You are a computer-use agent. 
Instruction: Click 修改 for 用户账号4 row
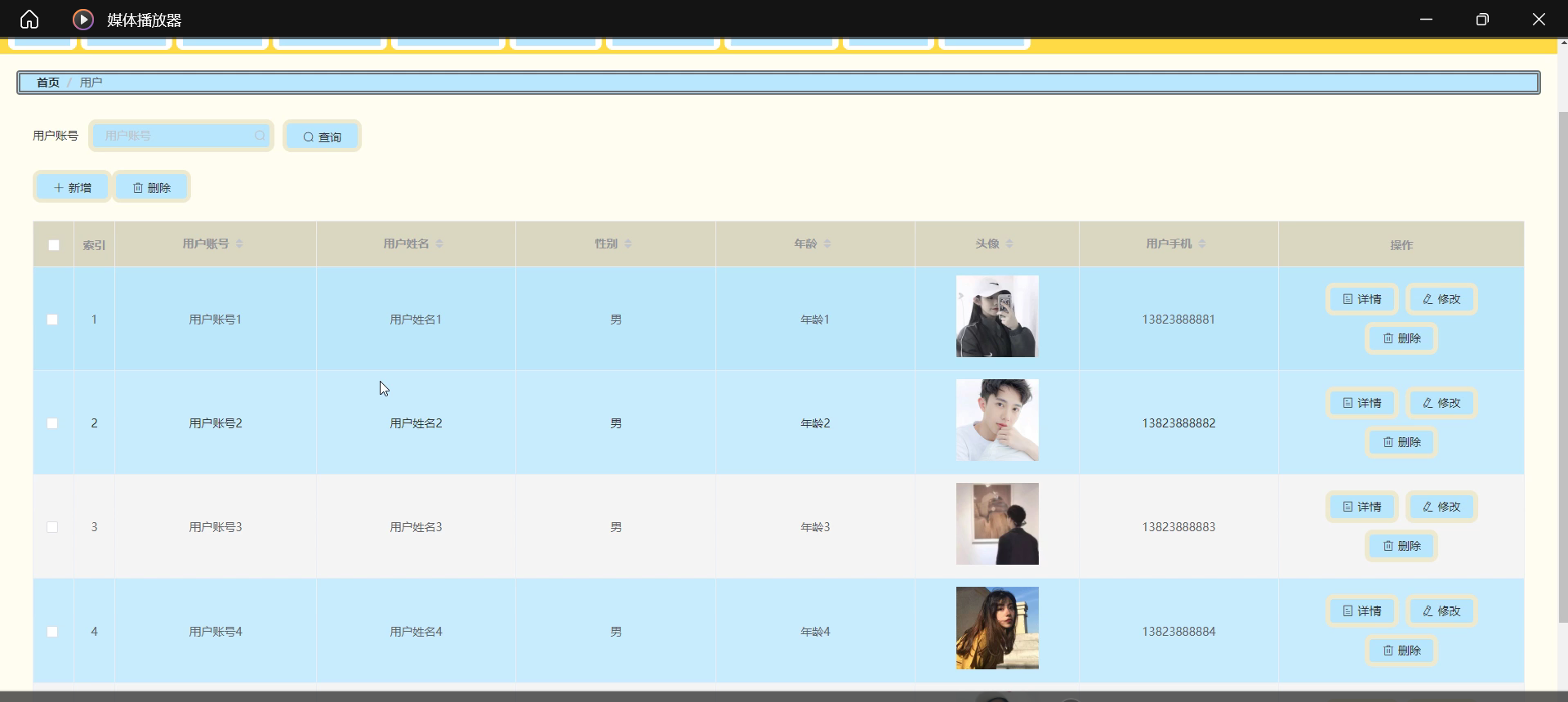point(1441,611)
